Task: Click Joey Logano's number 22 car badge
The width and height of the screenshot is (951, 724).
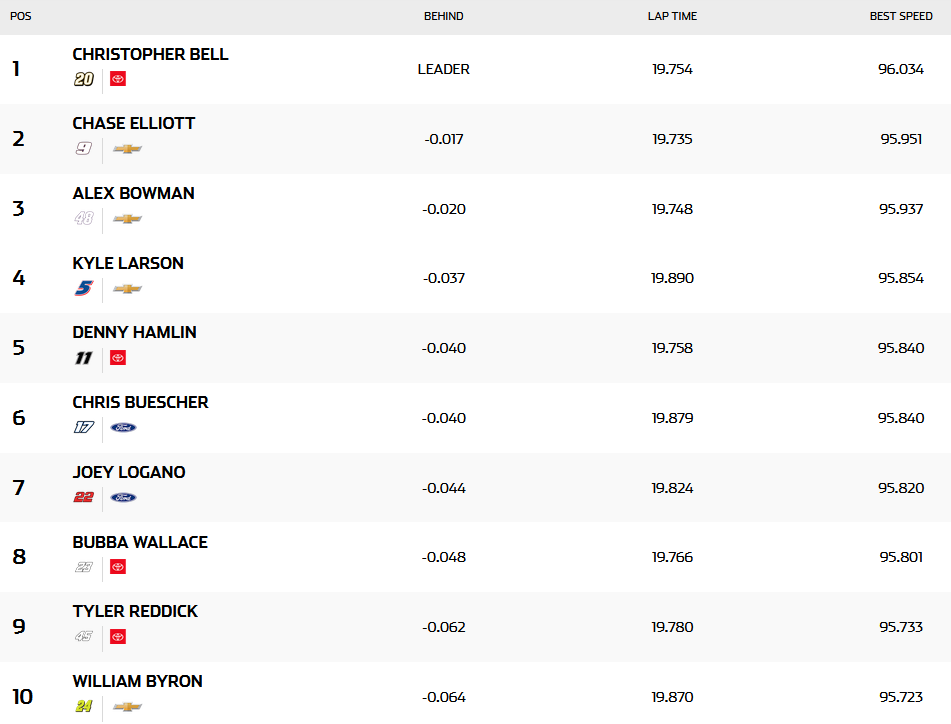Action: click(x=84, y=498)
